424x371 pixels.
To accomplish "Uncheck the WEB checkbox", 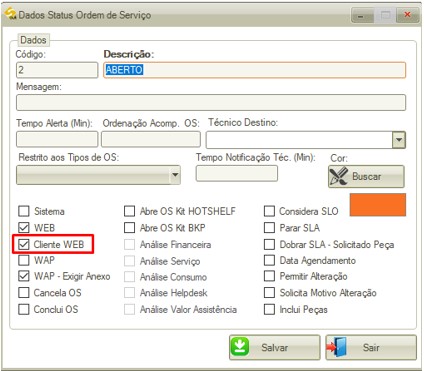I will pos(24,228).
